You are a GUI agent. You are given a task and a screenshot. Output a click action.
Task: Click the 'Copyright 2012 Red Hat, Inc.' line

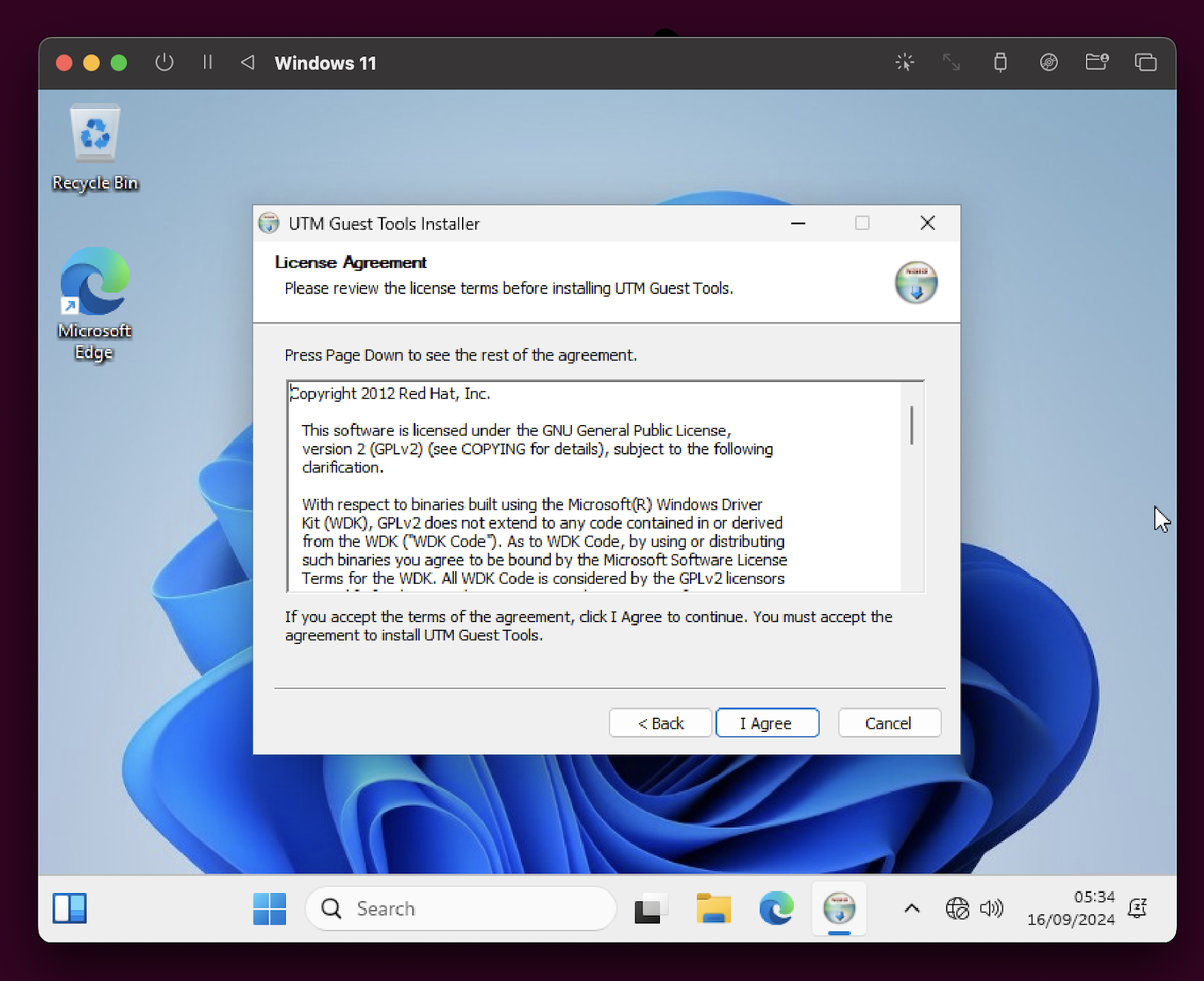point(391,393)
